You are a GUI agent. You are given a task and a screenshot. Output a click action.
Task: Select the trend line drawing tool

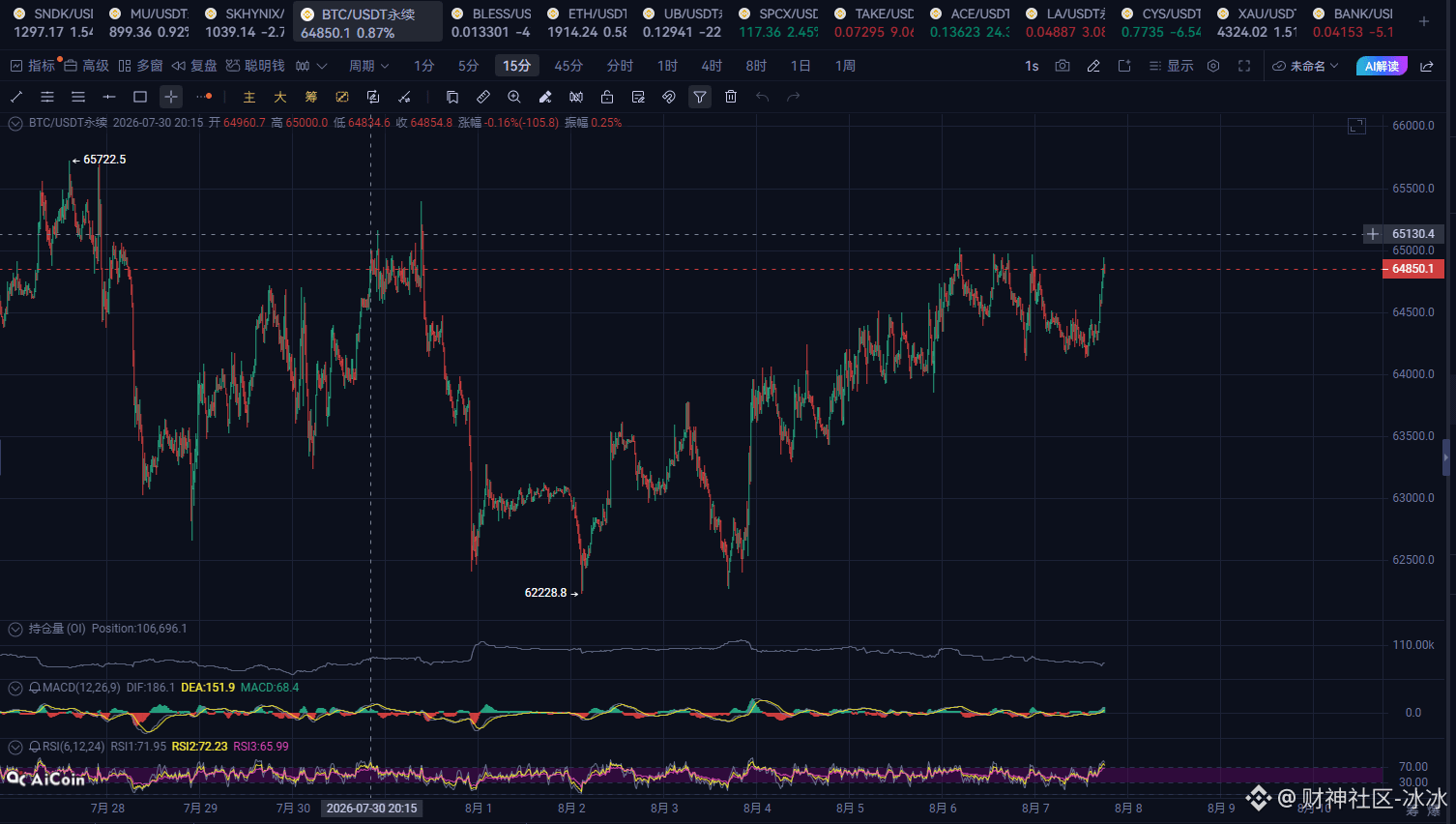(16, 97)
